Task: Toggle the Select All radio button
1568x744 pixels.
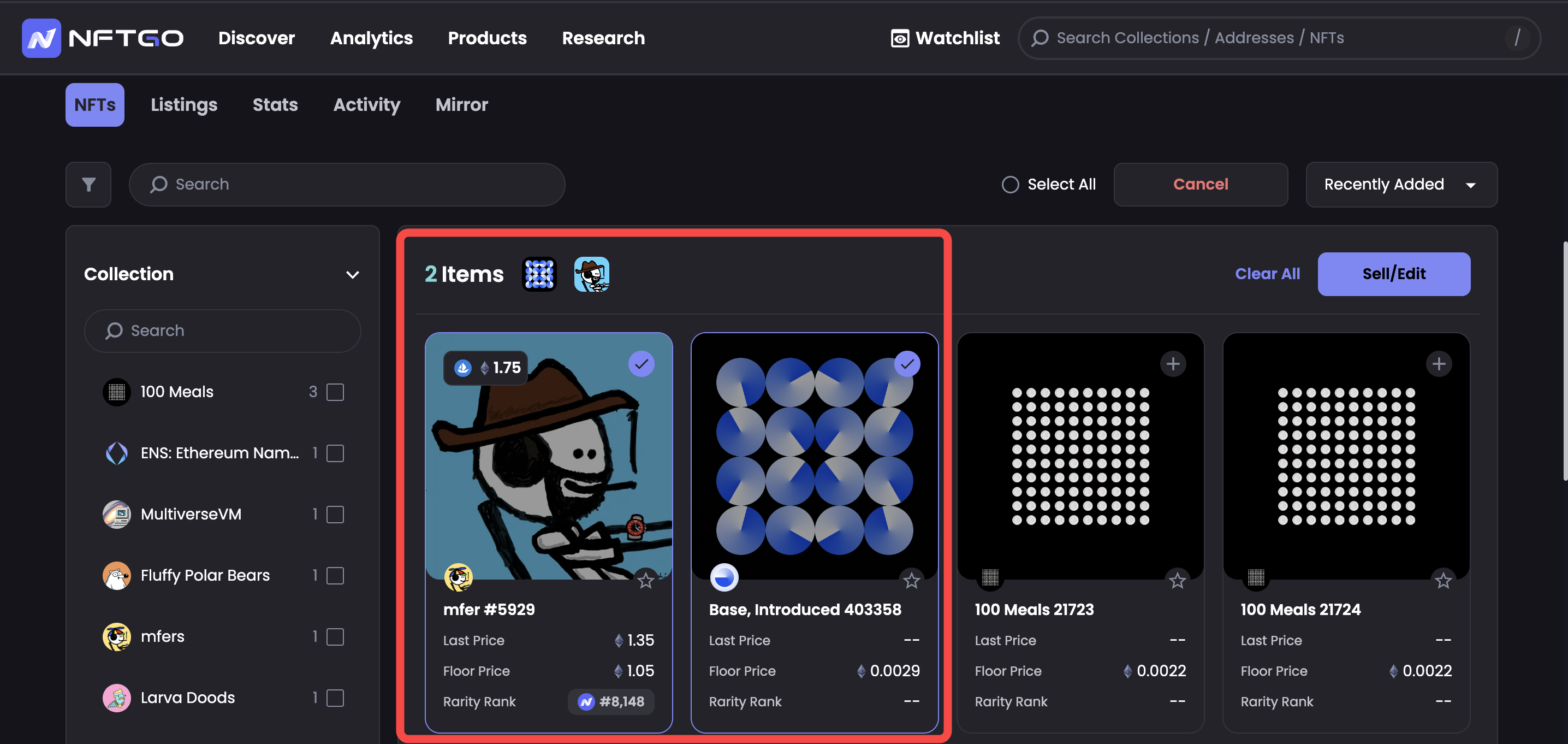Action: click(x=1010, y=185)
